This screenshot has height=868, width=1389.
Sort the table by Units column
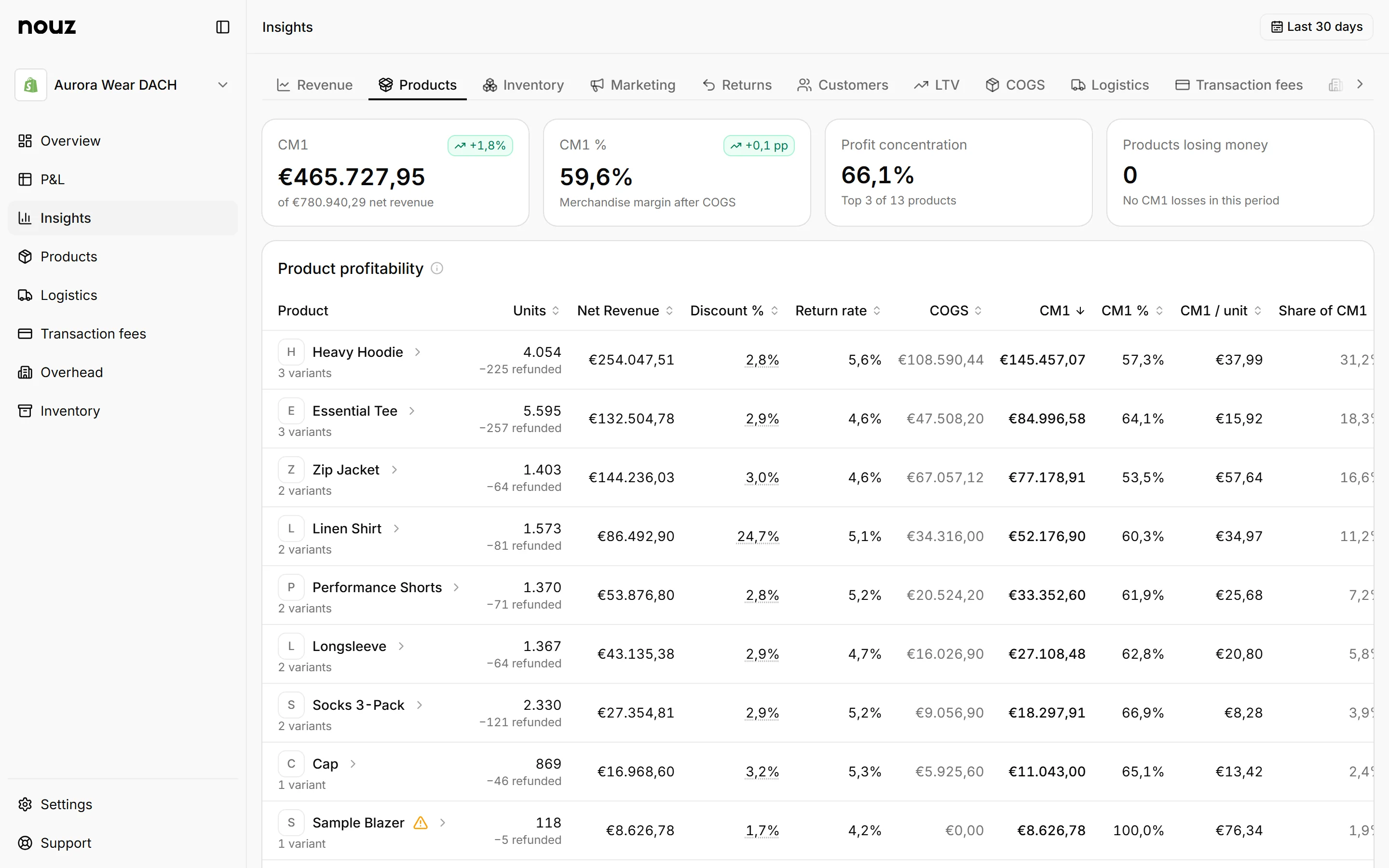click(x=536, y=311)
